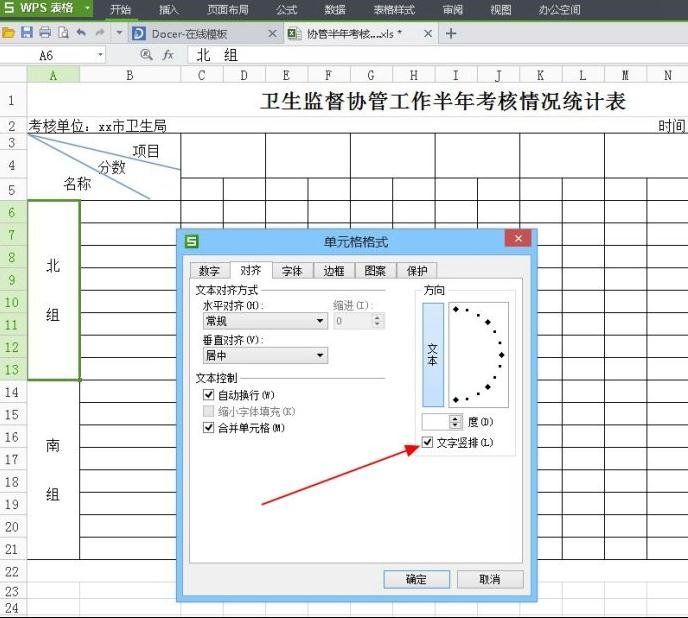Save the workbook with the floppy icon
Viewport: 688px width, 618px height.
click(27, 32)
